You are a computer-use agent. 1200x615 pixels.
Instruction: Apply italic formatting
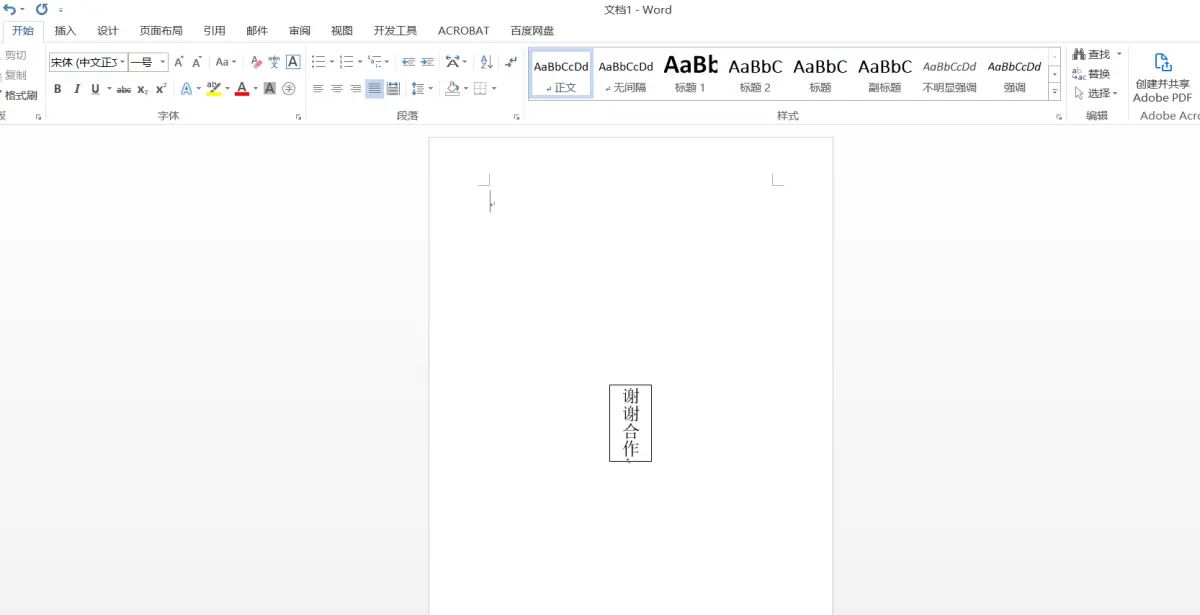[77, 88]
